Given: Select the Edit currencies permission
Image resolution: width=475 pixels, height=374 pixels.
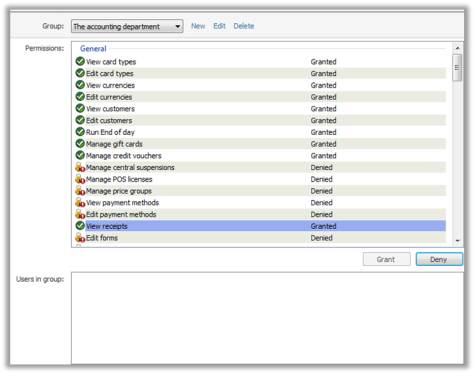Looking at the screenshot, I should (x=260, y=97).
